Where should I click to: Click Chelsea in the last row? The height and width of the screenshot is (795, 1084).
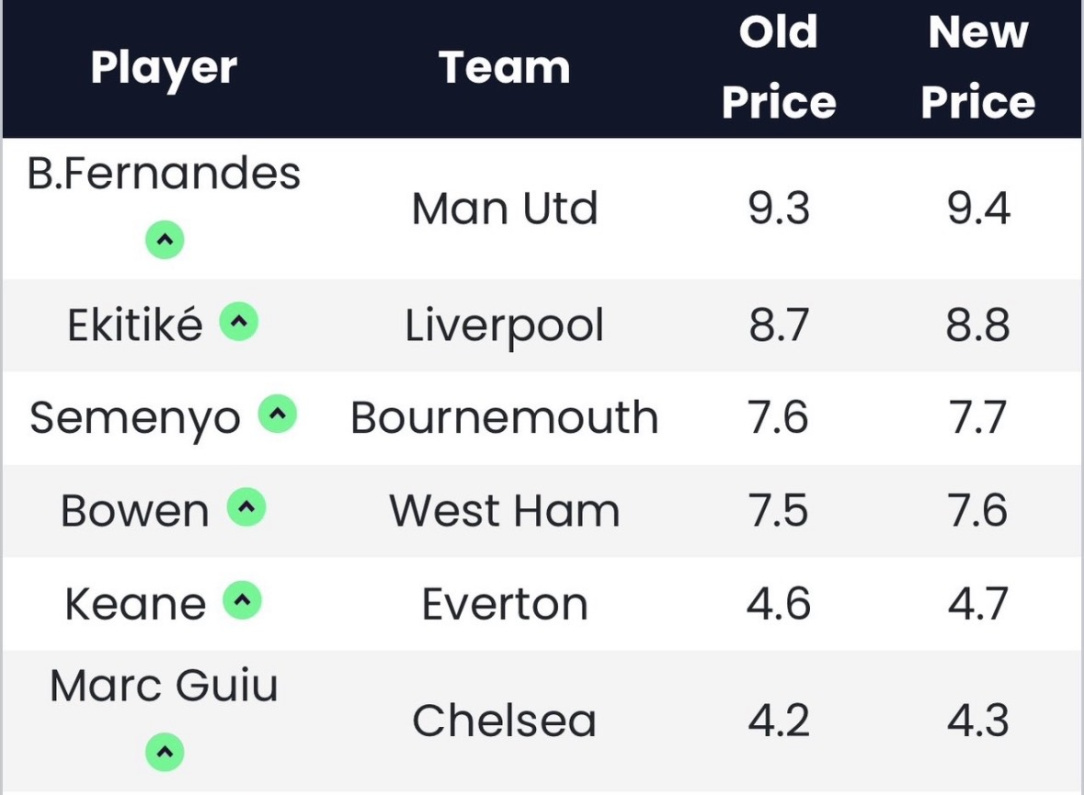504,721
